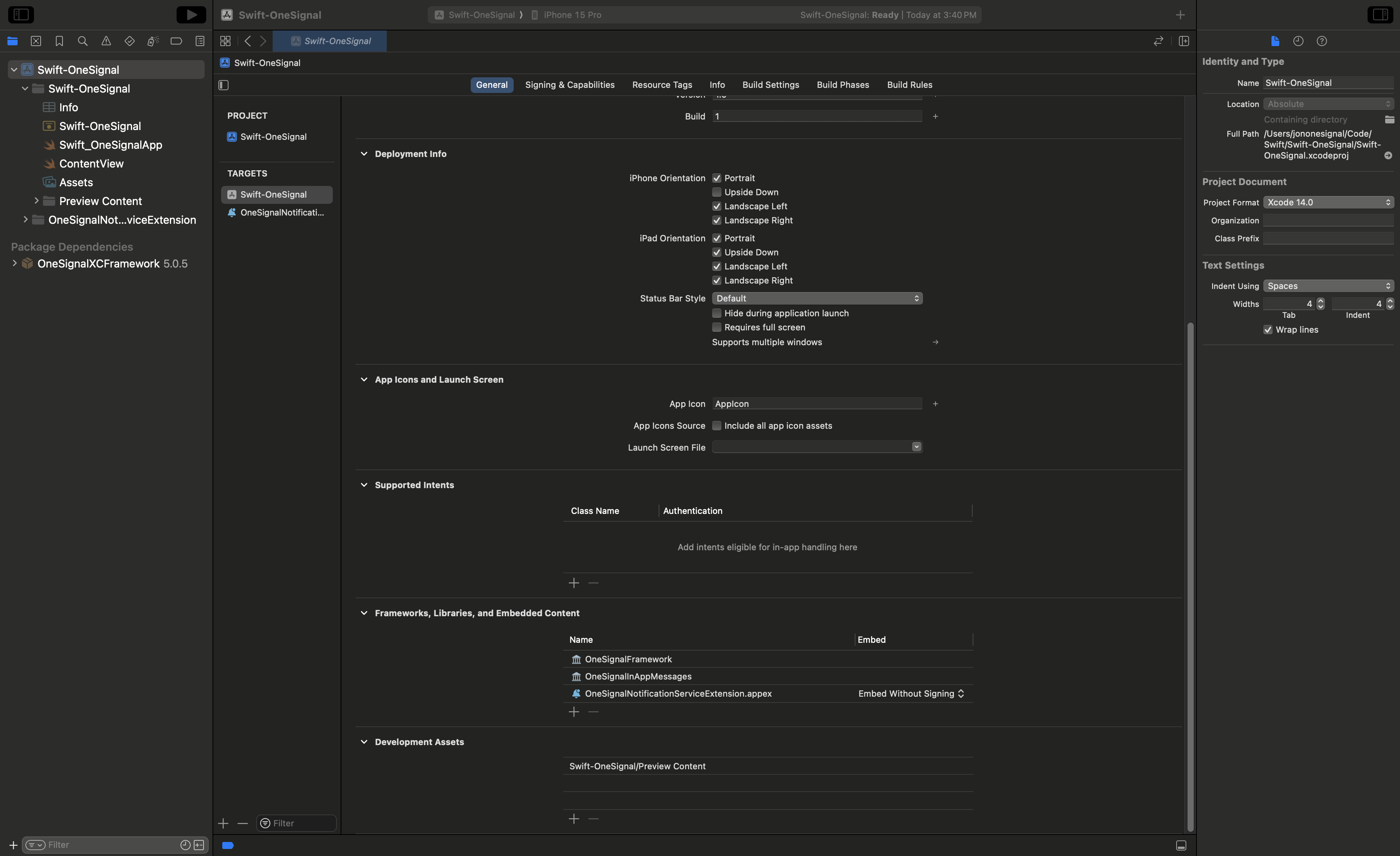Uncheck iPhone Landscape Right
Image resolution: width=1400 pixels, height=856 pixels.
tap(716, 220)
